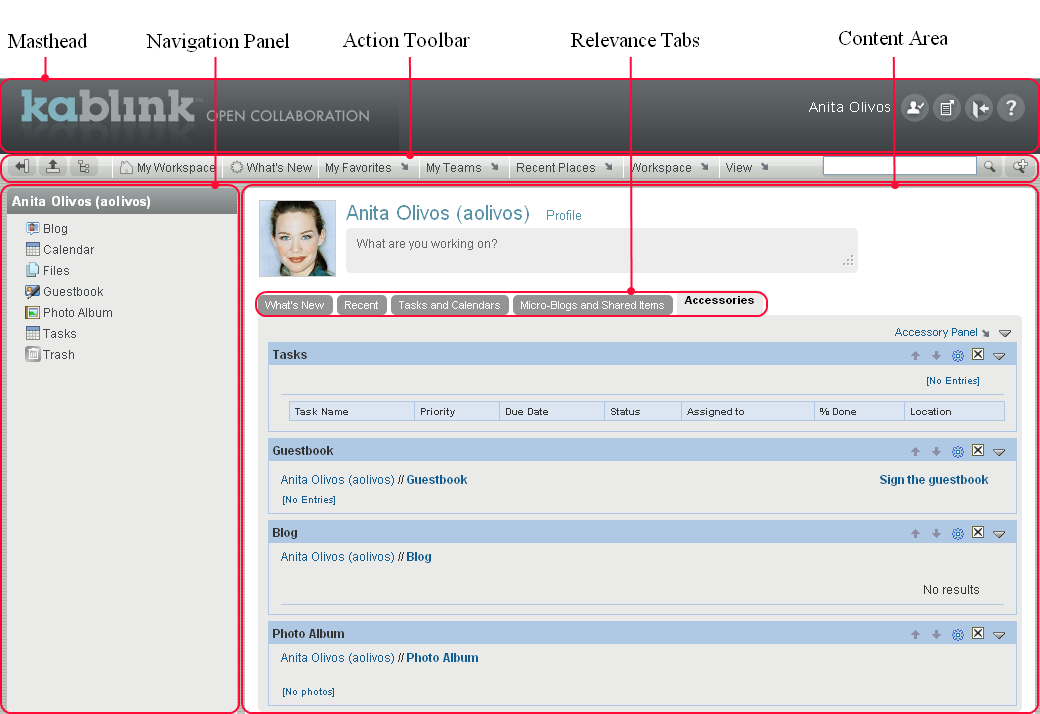Open the workspace tree icon in toolbar
This screenshot has width=1040, height=714.
(x=84, y=167)
